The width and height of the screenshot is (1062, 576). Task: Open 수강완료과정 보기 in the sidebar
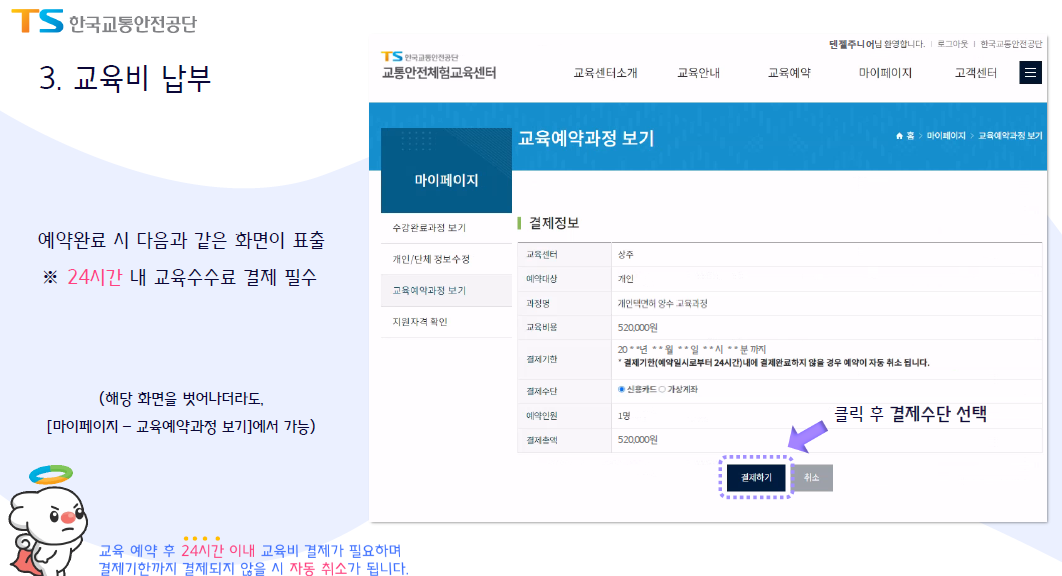point(446,228)
